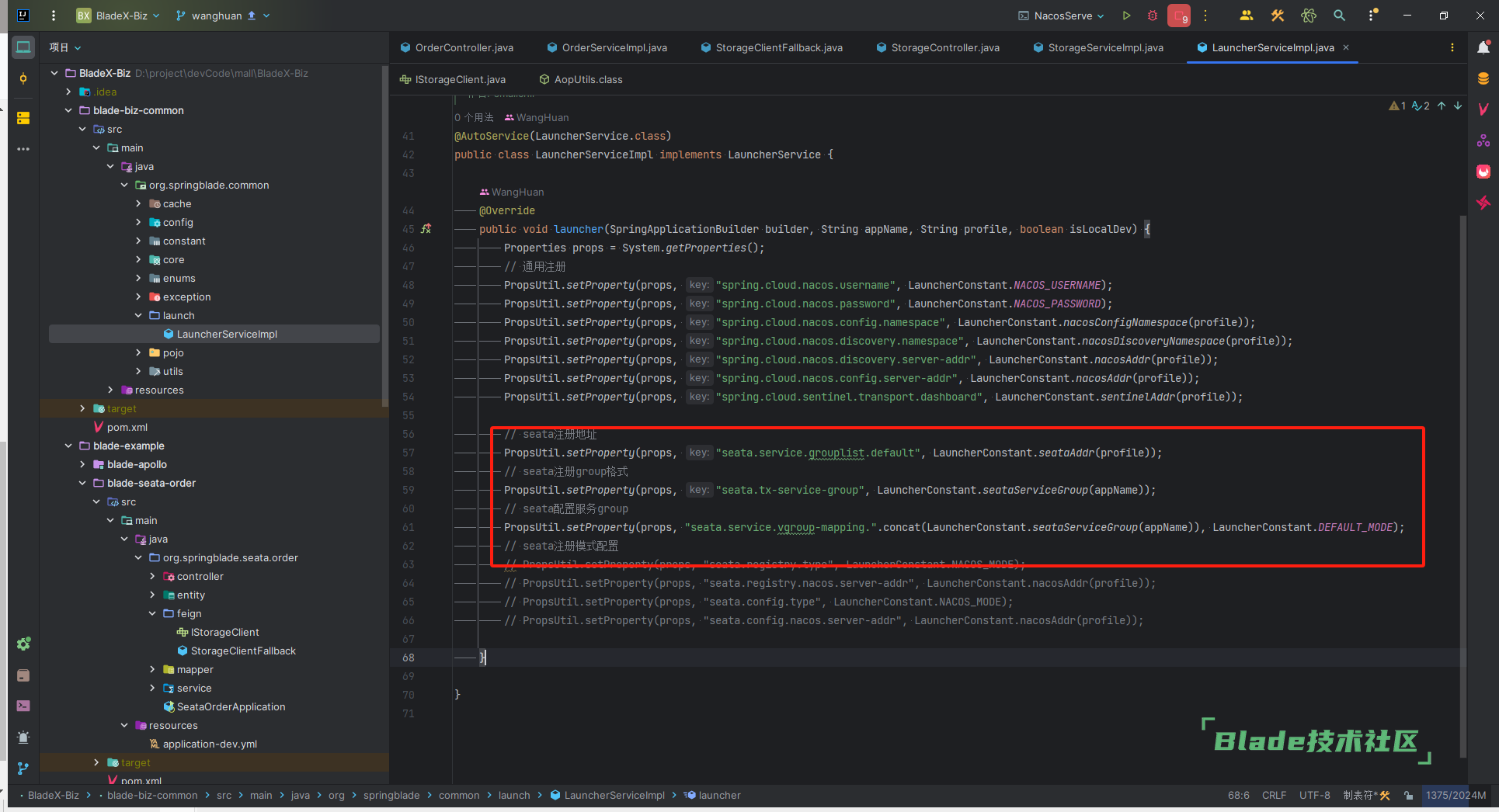Open build tools hammer icon
1499x812 pixels.
[x=1278, y=16]
